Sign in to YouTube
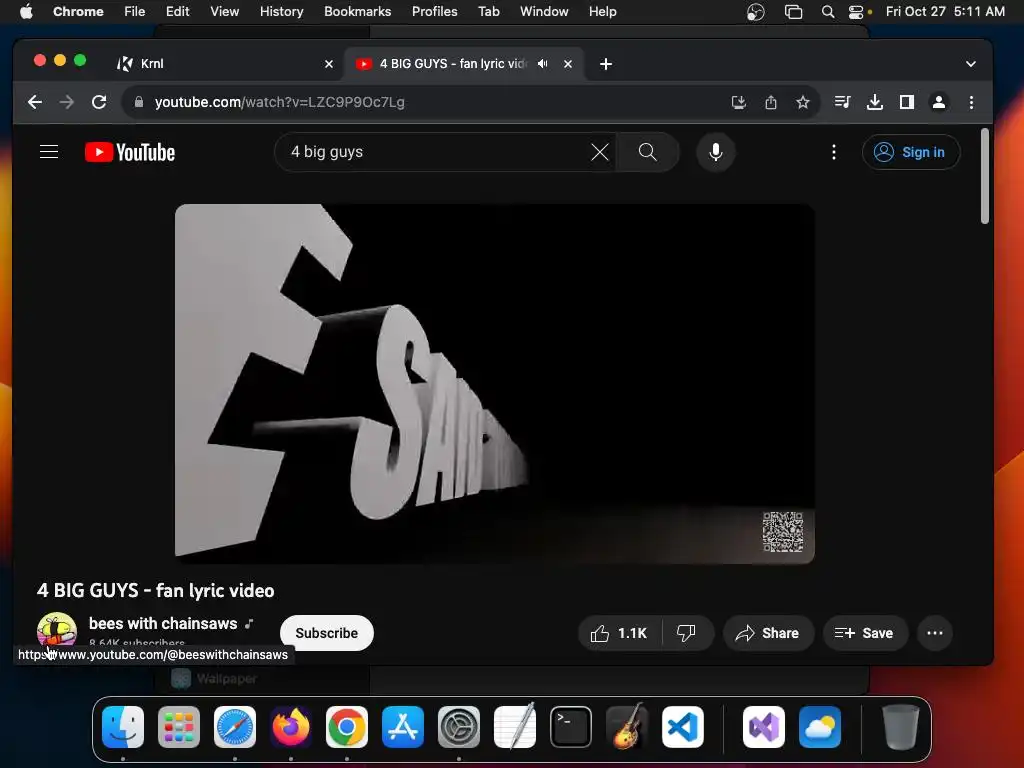Screen dimensions: 1024x768 (x=911, y=152)
